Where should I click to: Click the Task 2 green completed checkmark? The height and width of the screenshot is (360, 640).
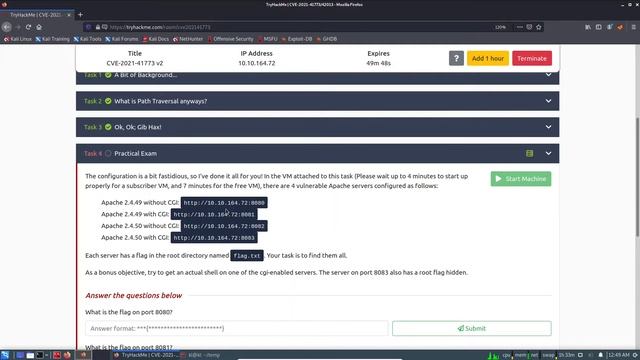coord(108,101)
